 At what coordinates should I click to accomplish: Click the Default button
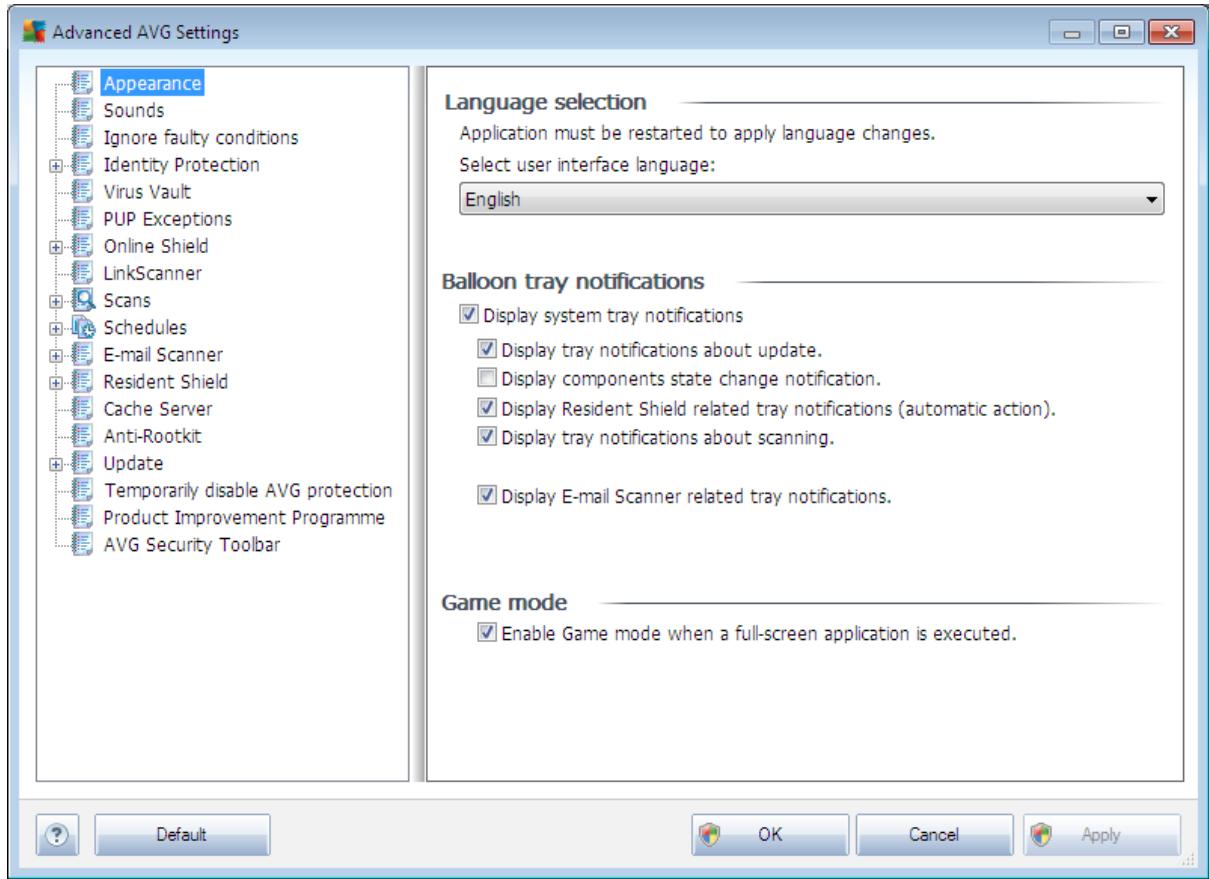(x=183, y=833)
